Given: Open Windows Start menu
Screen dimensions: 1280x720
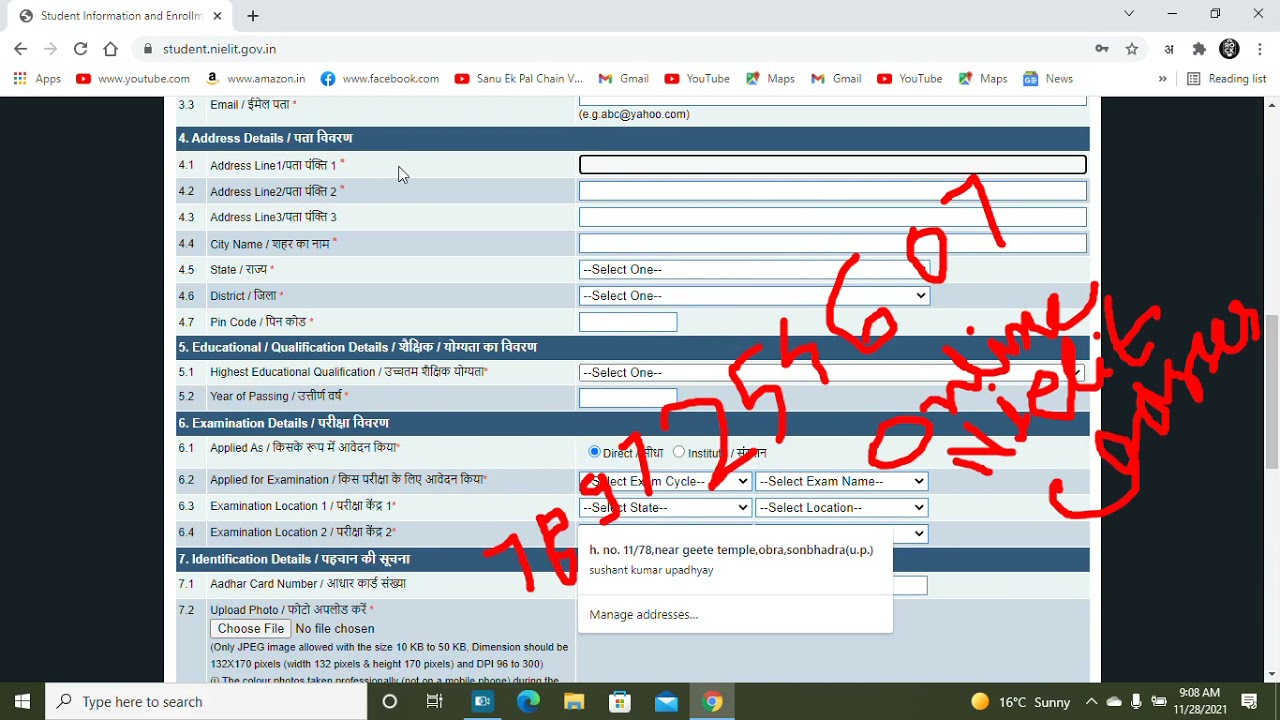Looking at the screenshot, I should coord(22,702).
